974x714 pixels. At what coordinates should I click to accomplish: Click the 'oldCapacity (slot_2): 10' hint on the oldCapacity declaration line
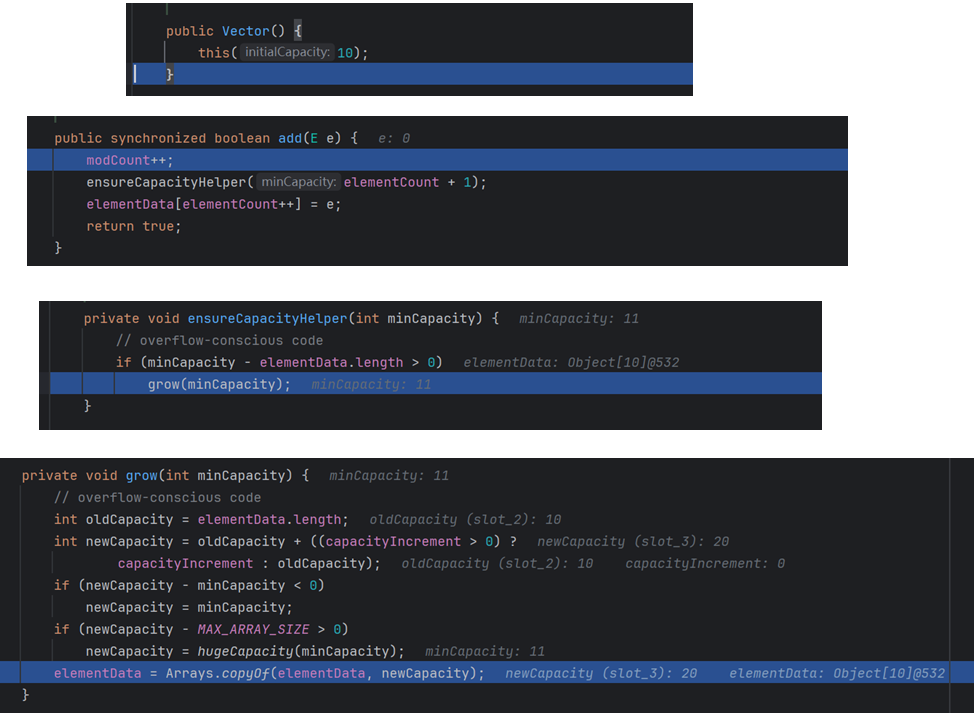tap(465, 519)
